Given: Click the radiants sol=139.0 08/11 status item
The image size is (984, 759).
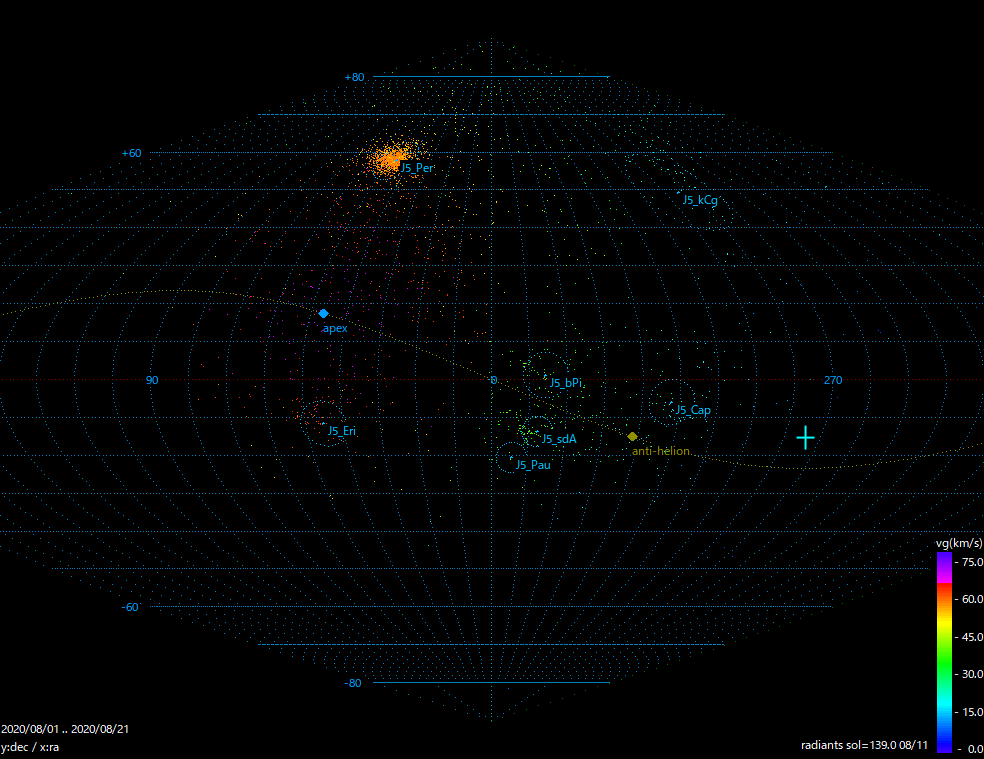Looking at the screenshot, I should coord(866,746).
